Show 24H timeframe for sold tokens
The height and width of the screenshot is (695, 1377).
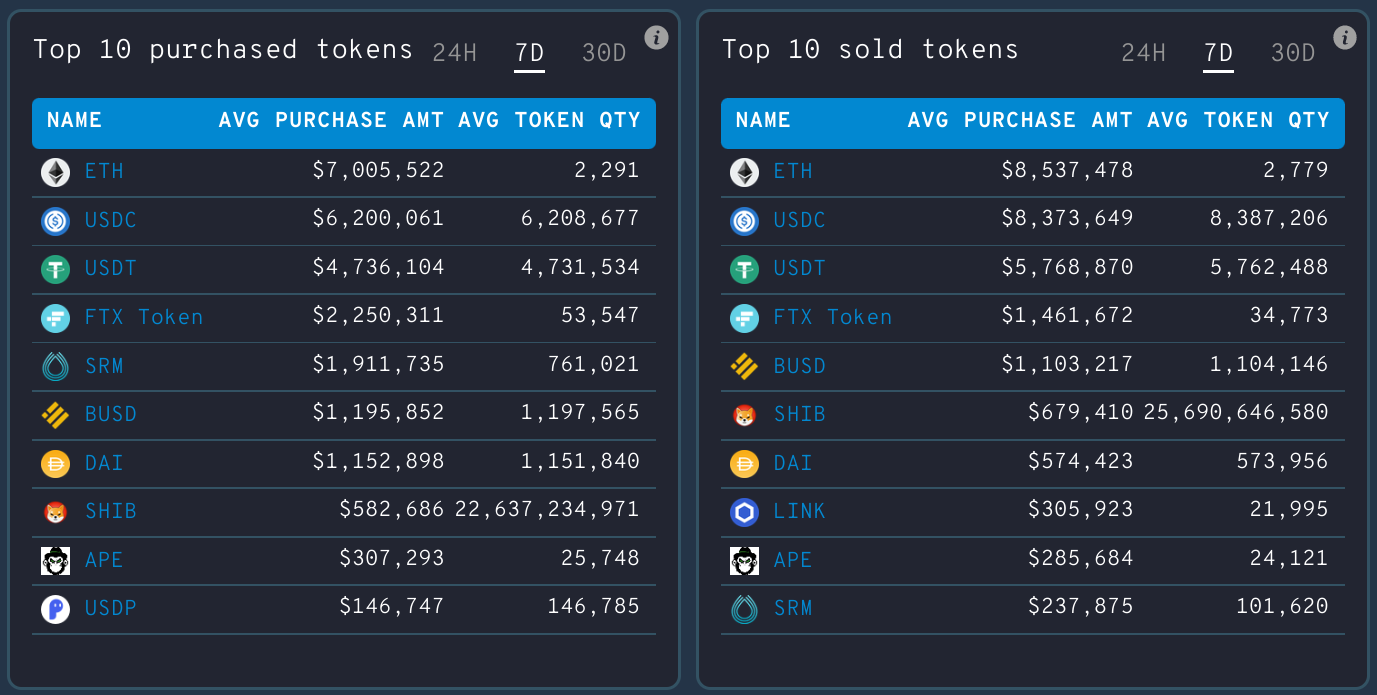coord(1143,53)
